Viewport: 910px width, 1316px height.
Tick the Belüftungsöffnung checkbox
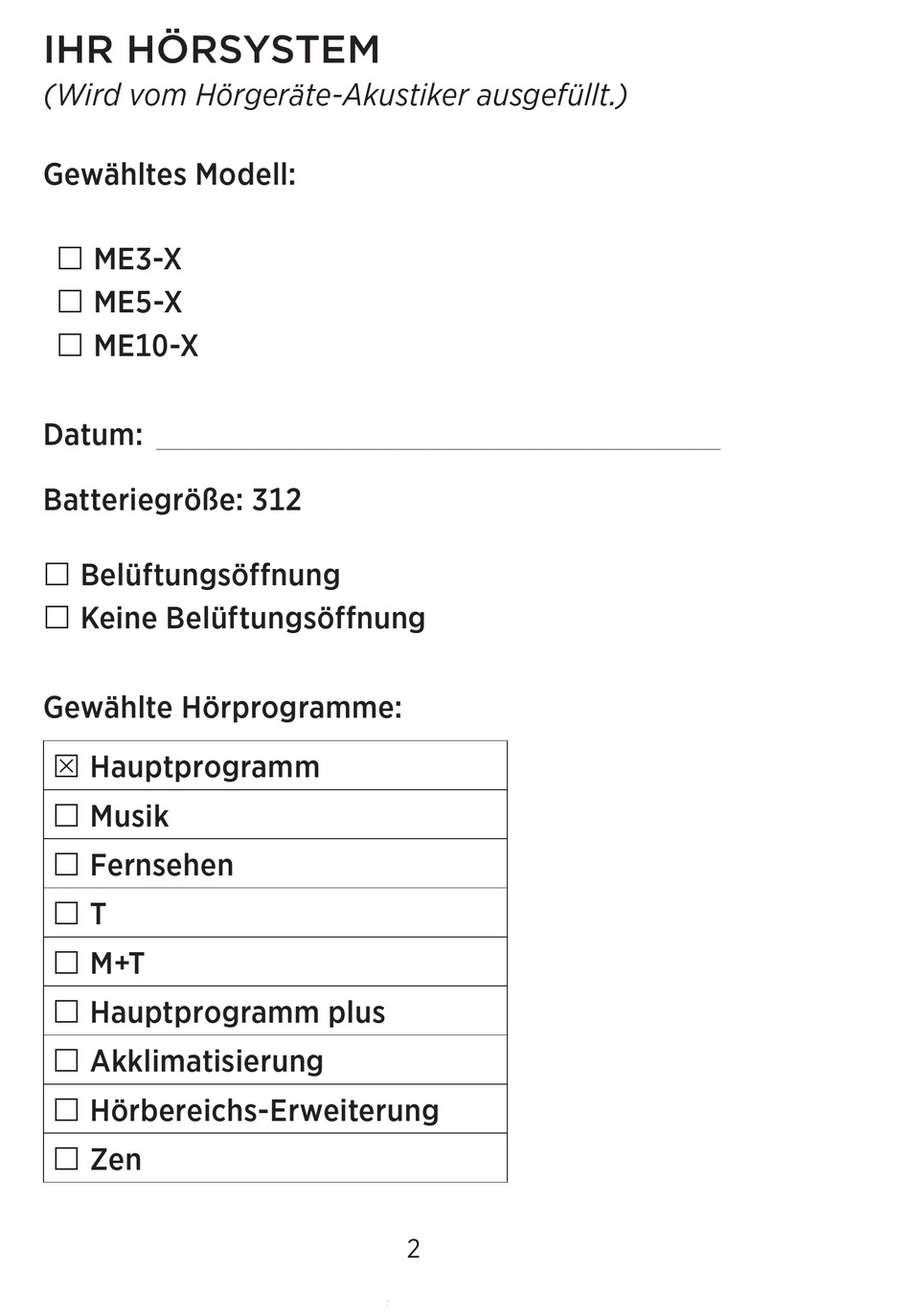pyautogui.click(x=57, y=574)
